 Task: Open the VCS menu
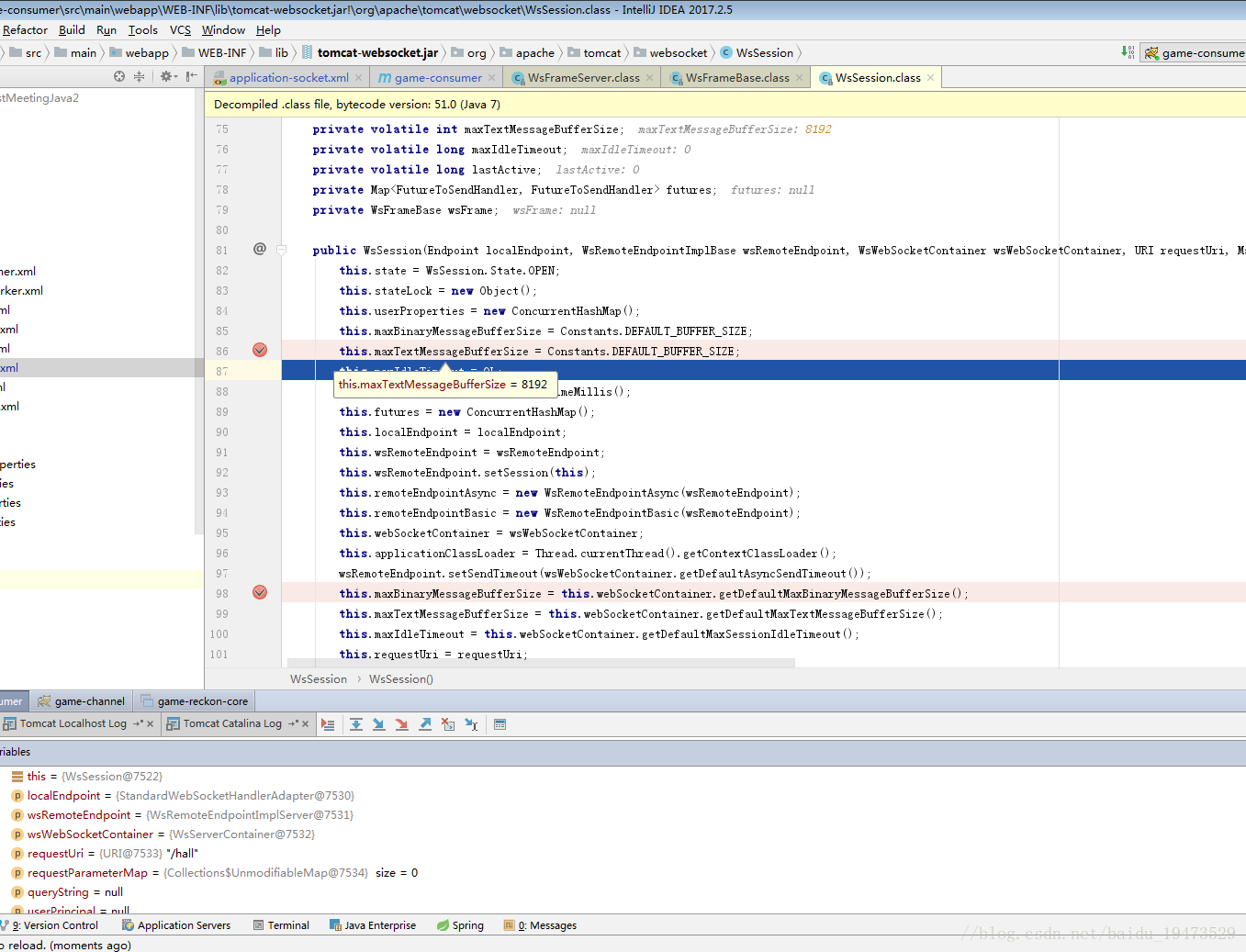[180, 30]
